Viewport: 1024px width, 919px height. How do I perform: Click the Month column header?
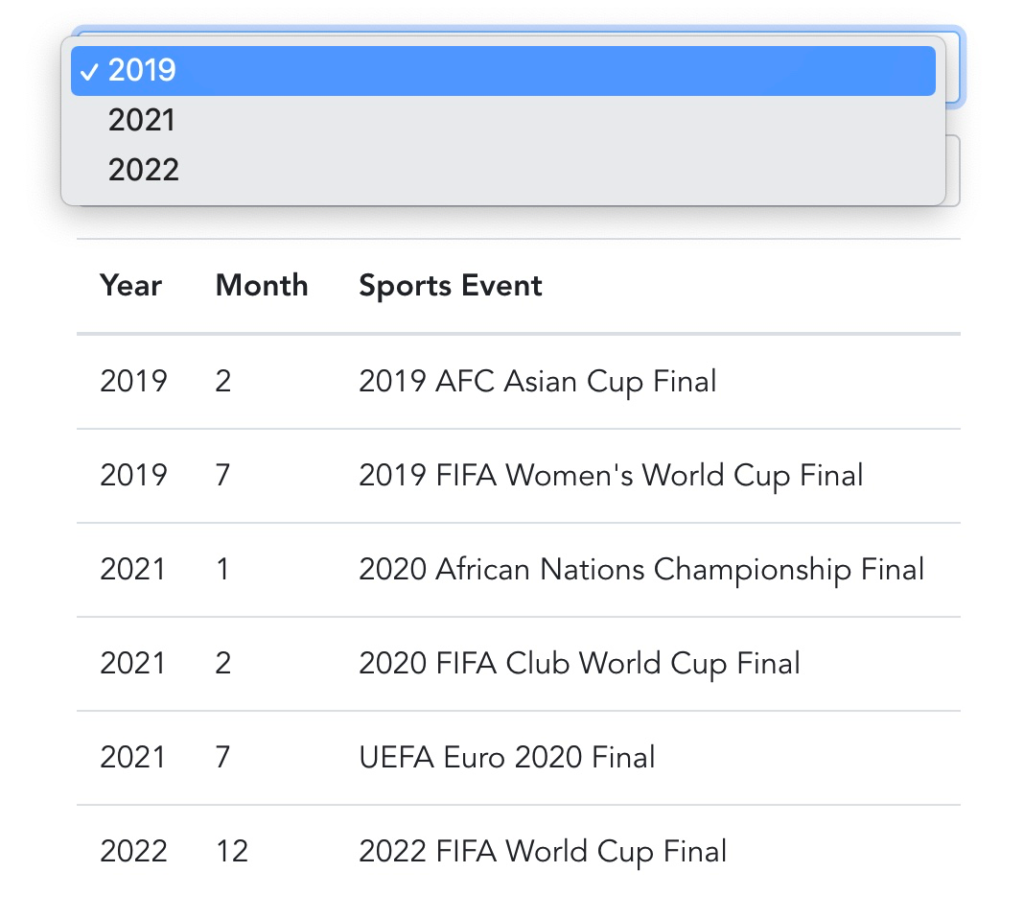[262, 285]
